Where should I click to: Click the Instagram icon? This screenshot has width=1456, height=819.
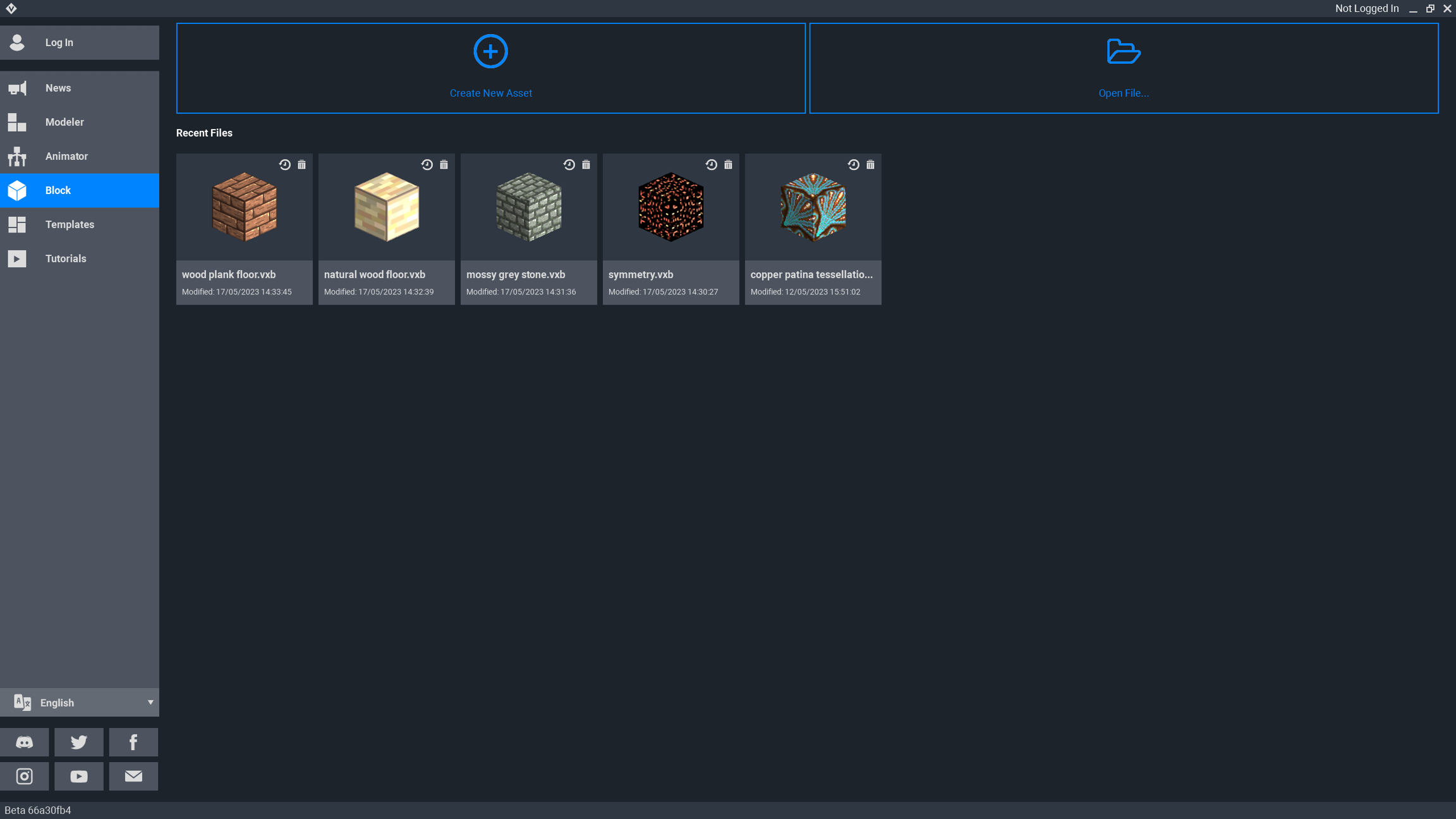click(x=24, y=776)
